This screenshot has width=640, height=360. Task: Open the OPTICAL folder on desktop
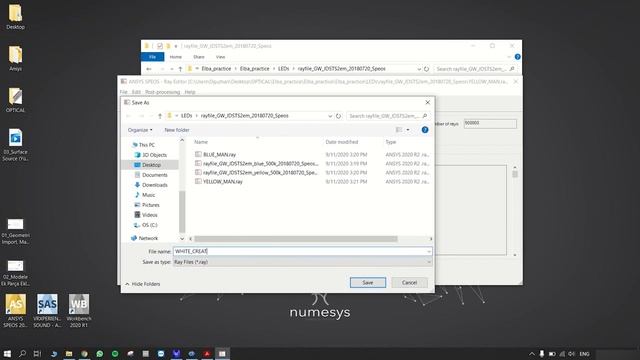point(16,100)
